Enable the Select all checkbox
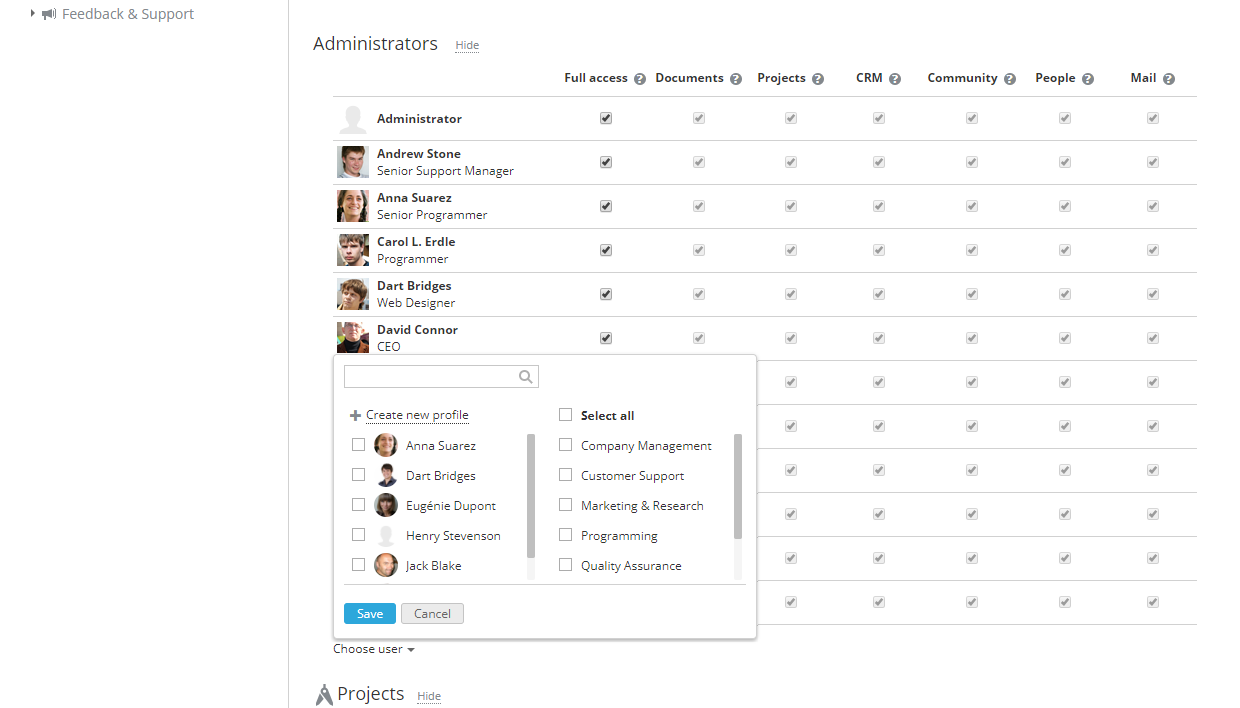The height and width of the screenshot is (708, 1240). pyautogui.click(x=565, y=414)
